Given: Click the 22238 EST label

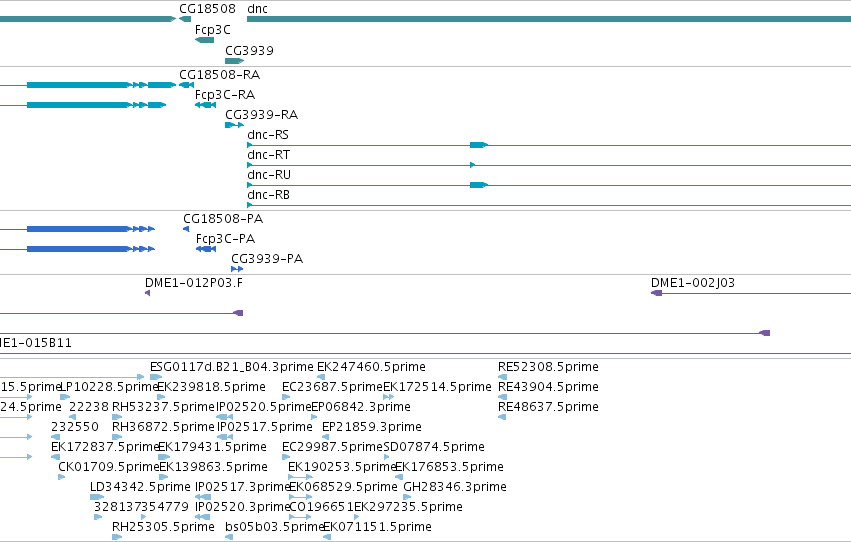Looking at the screenshot, I should pyautogui.click(x=88, y=407).
